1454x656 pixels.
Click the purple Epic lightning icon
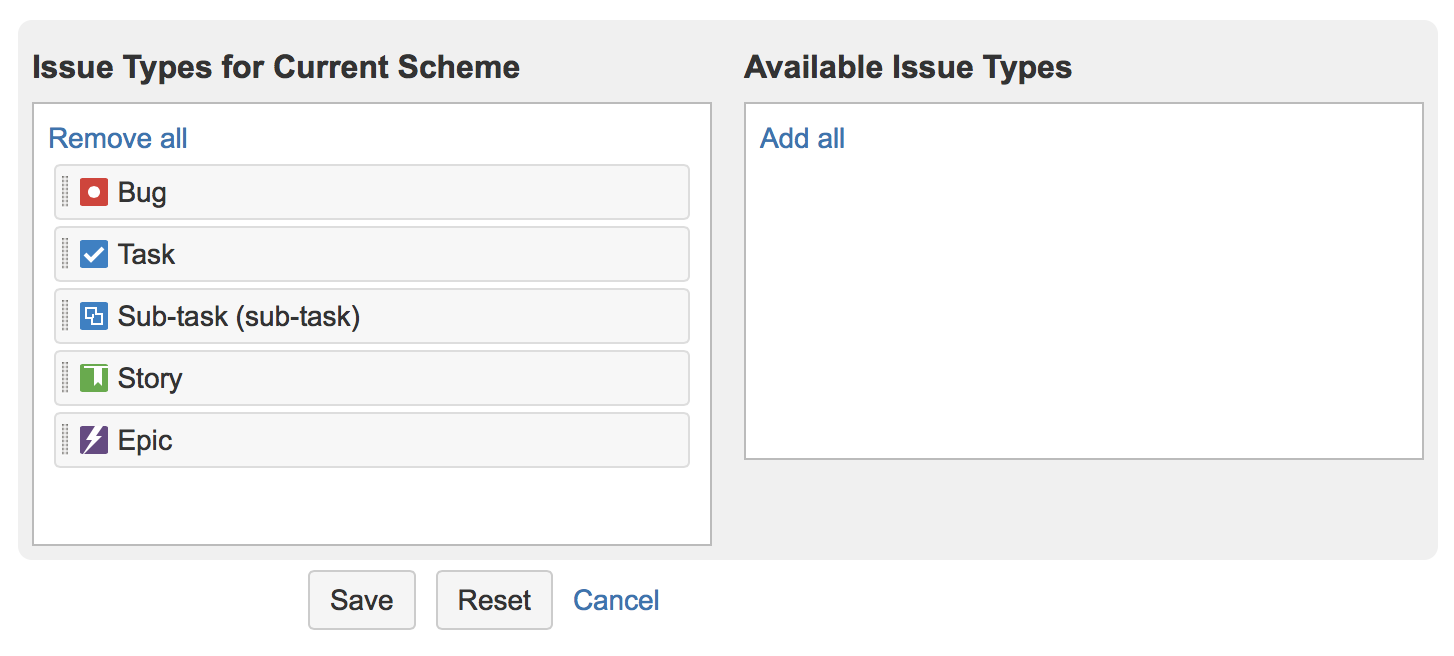[94, 440]
